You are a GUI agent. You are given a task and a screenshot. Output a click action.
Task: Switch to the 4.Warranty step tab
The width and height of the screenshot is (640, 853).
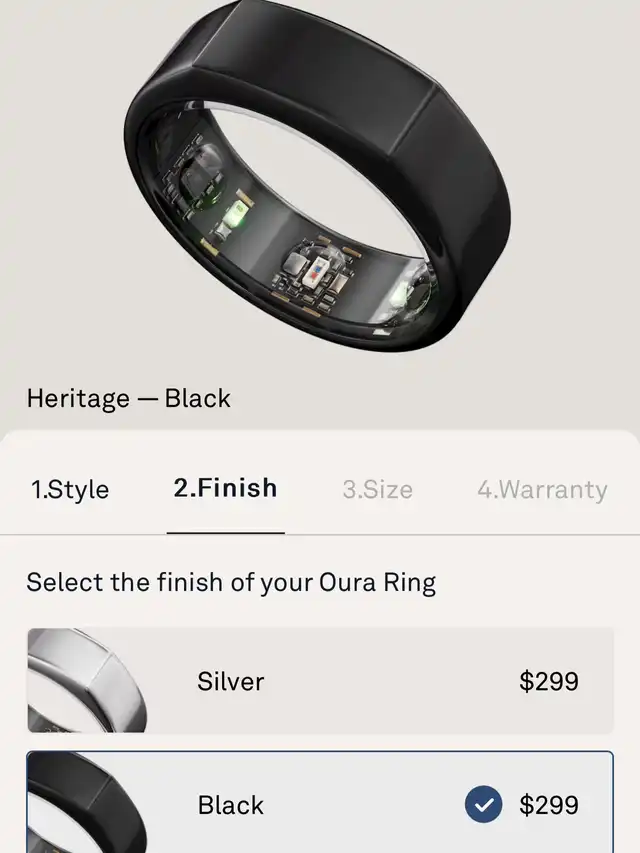[543, 489]
